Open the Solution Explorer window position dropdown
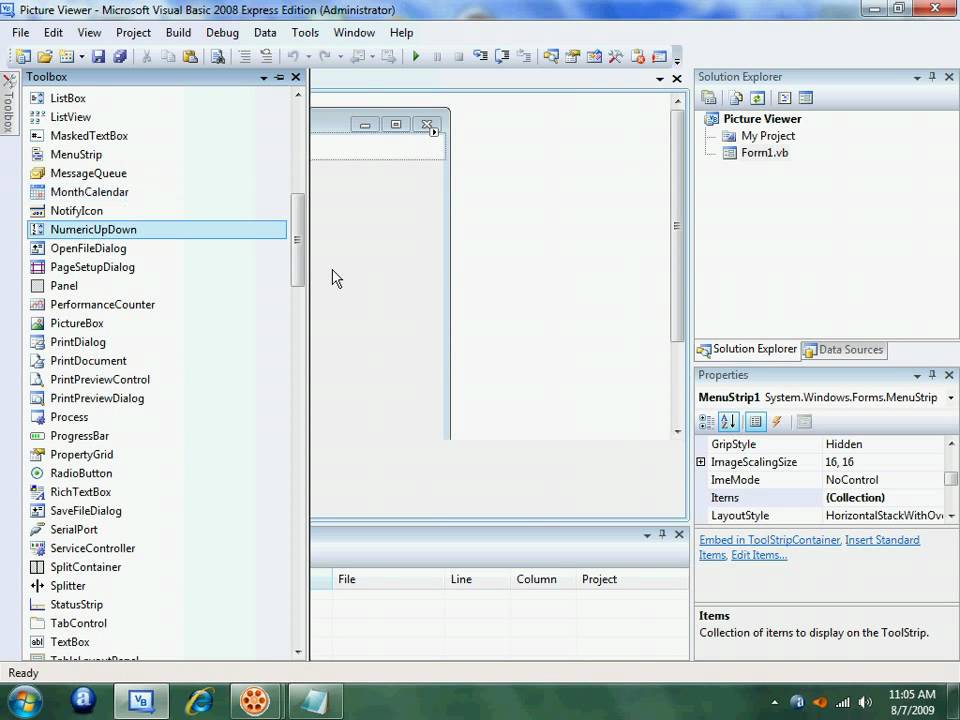960x720 pixels. coord(917,78)
